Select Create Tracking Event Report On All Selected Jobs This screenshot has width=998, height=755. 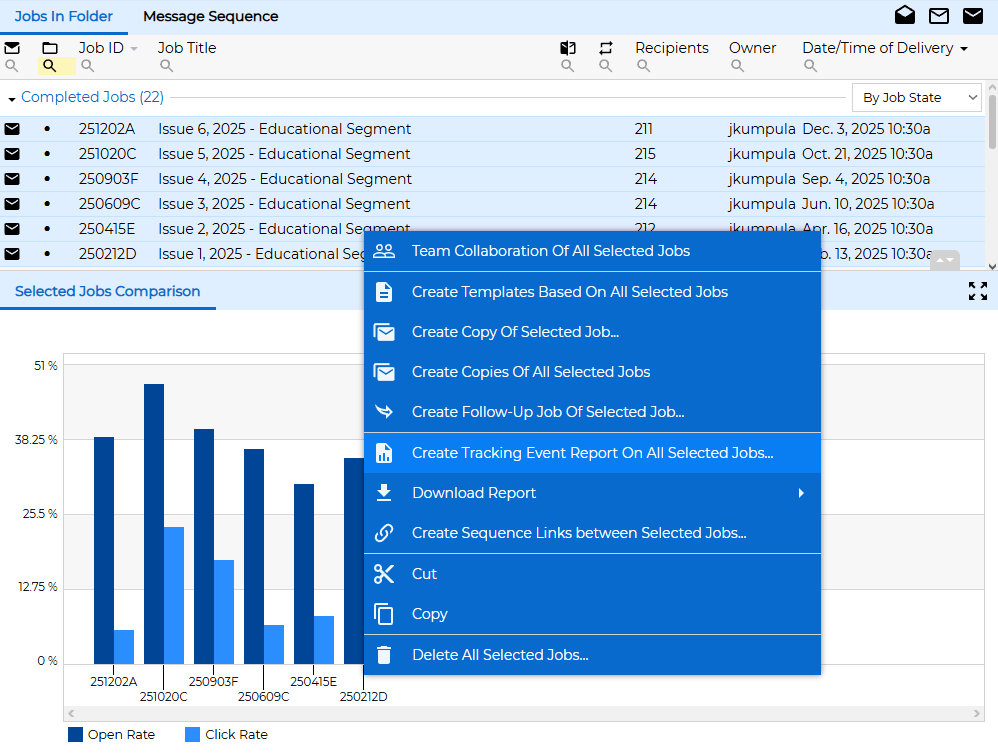click(591, 453)
